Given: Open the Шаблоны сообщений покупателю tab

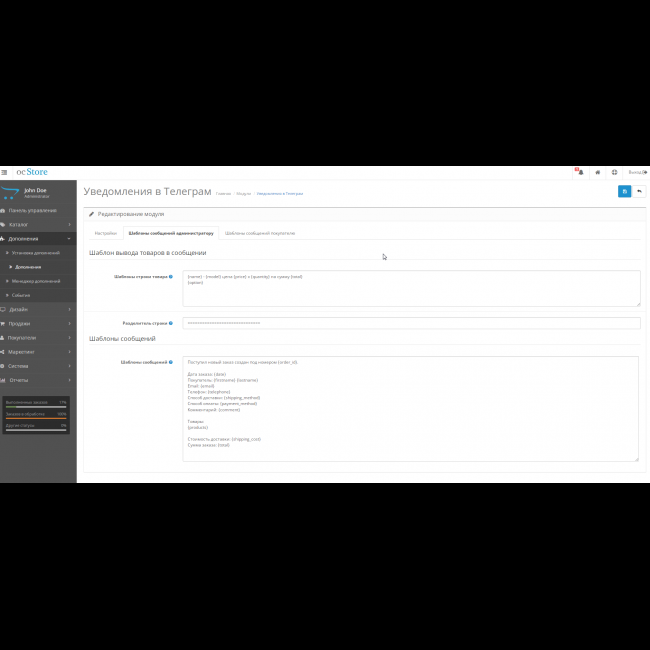Looking at the screenshot, I should [259, 232].
